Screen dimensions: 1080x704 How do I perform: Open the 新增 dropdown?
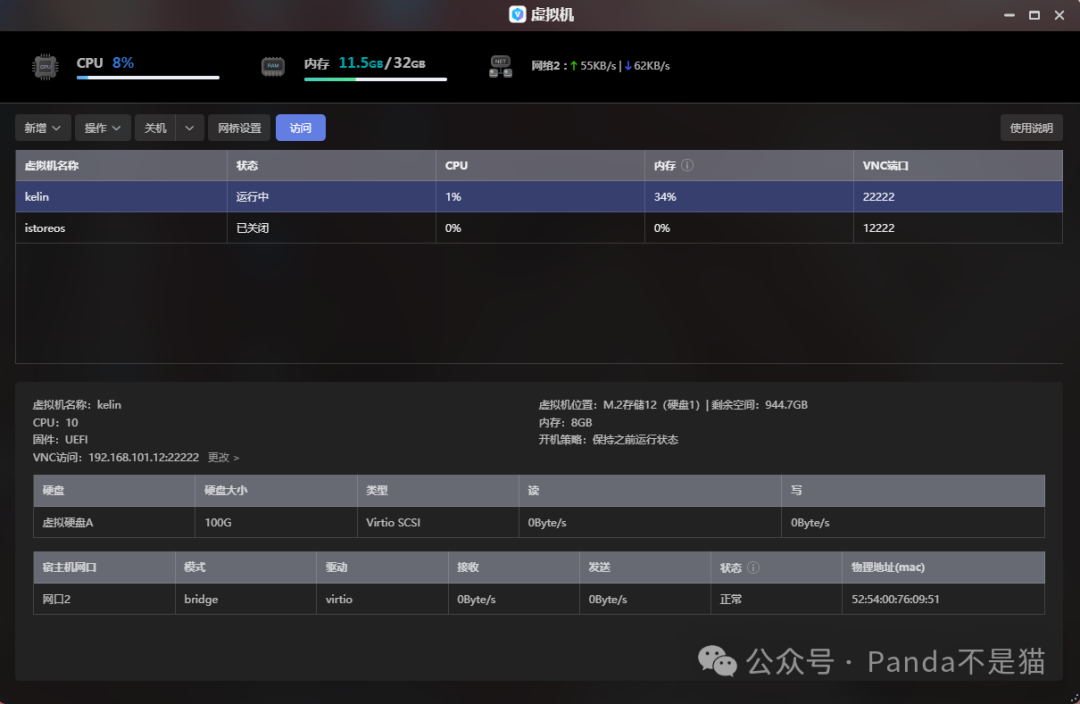tap(43, 128)
